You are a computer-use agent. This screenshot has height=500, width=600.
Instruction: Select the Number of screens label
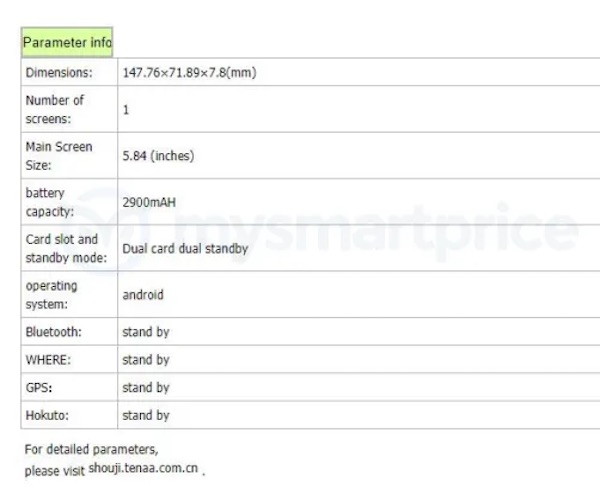[54, 109]
